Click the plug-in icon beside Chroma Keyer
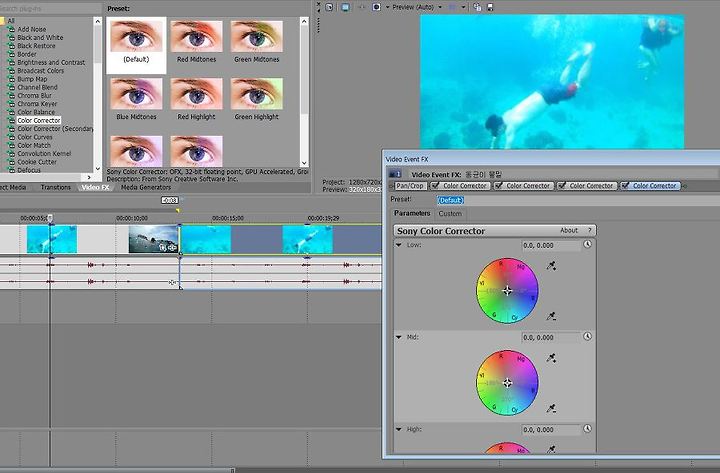The width and height of the screenshot is (720, 473). pos(11,104)
